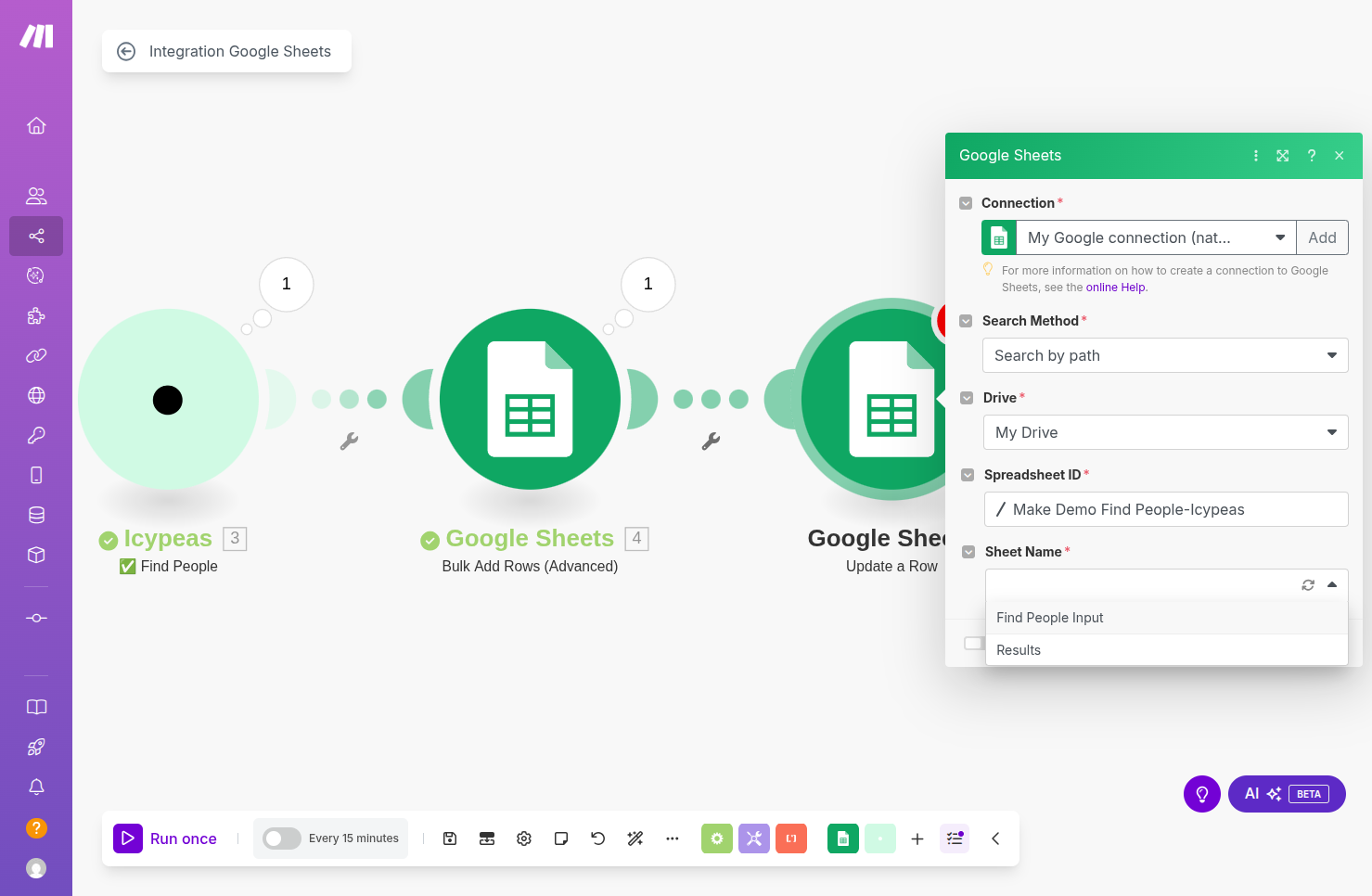Save scenario with floppy disk icon

pos(450,838)
